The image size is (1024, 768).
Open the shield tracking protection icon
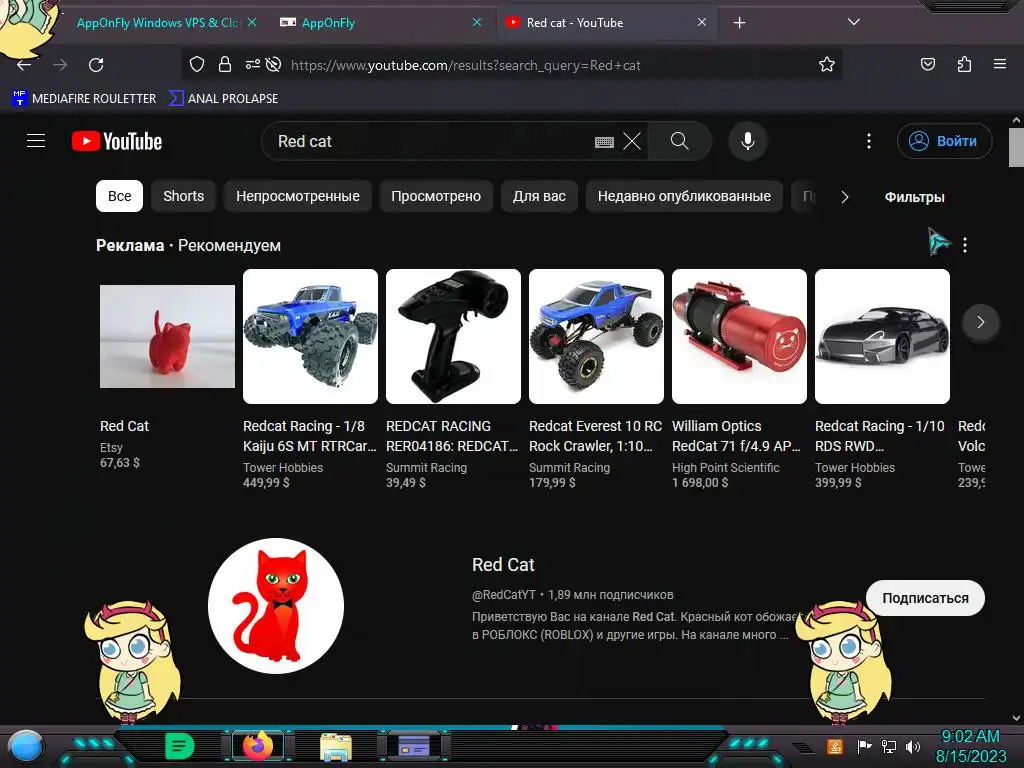coord(197,64)
